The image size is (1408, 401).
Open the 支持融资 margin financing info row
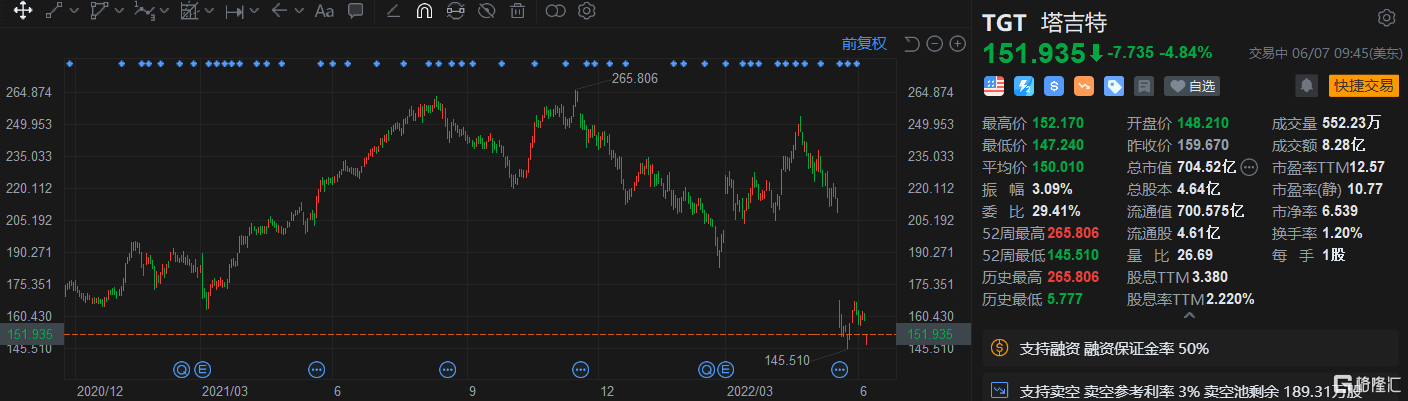tap(1190, 349)
